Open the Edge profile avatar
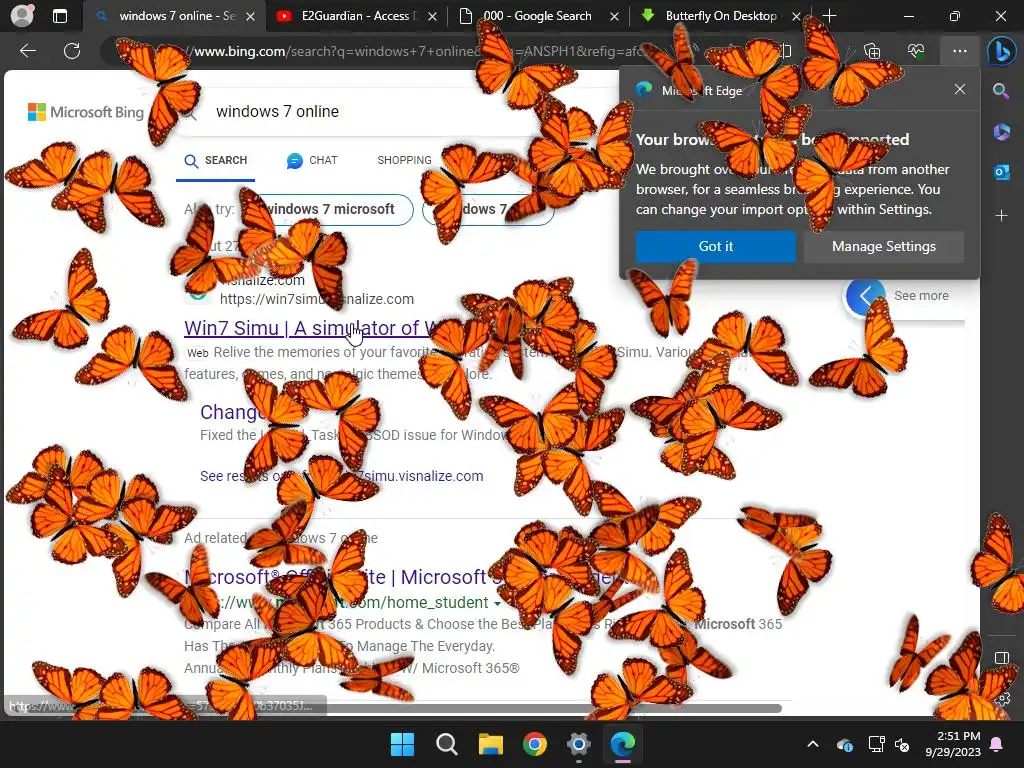 22,16
